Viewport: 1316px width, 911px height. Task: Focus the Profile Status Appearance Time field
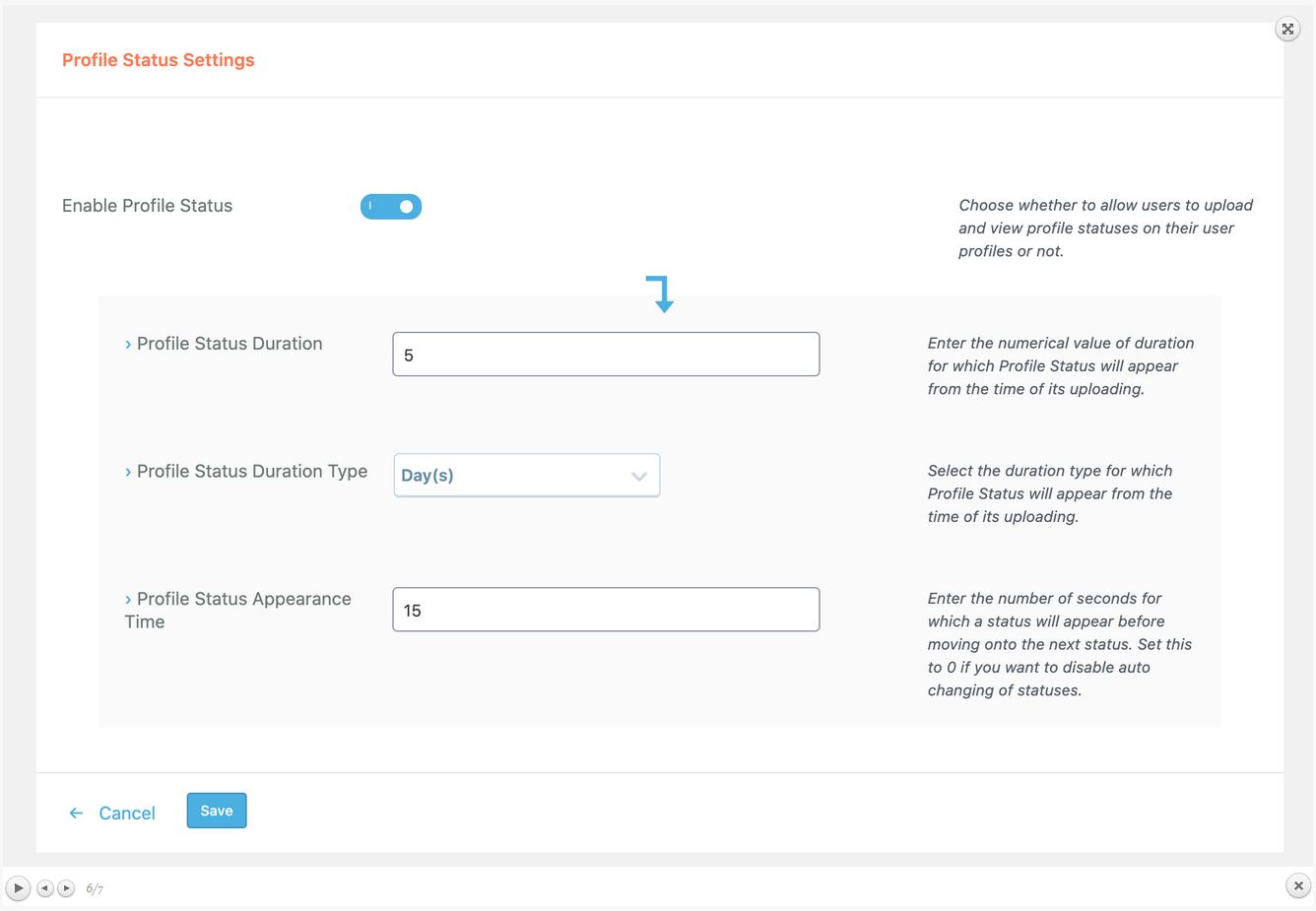pos(606,610)
